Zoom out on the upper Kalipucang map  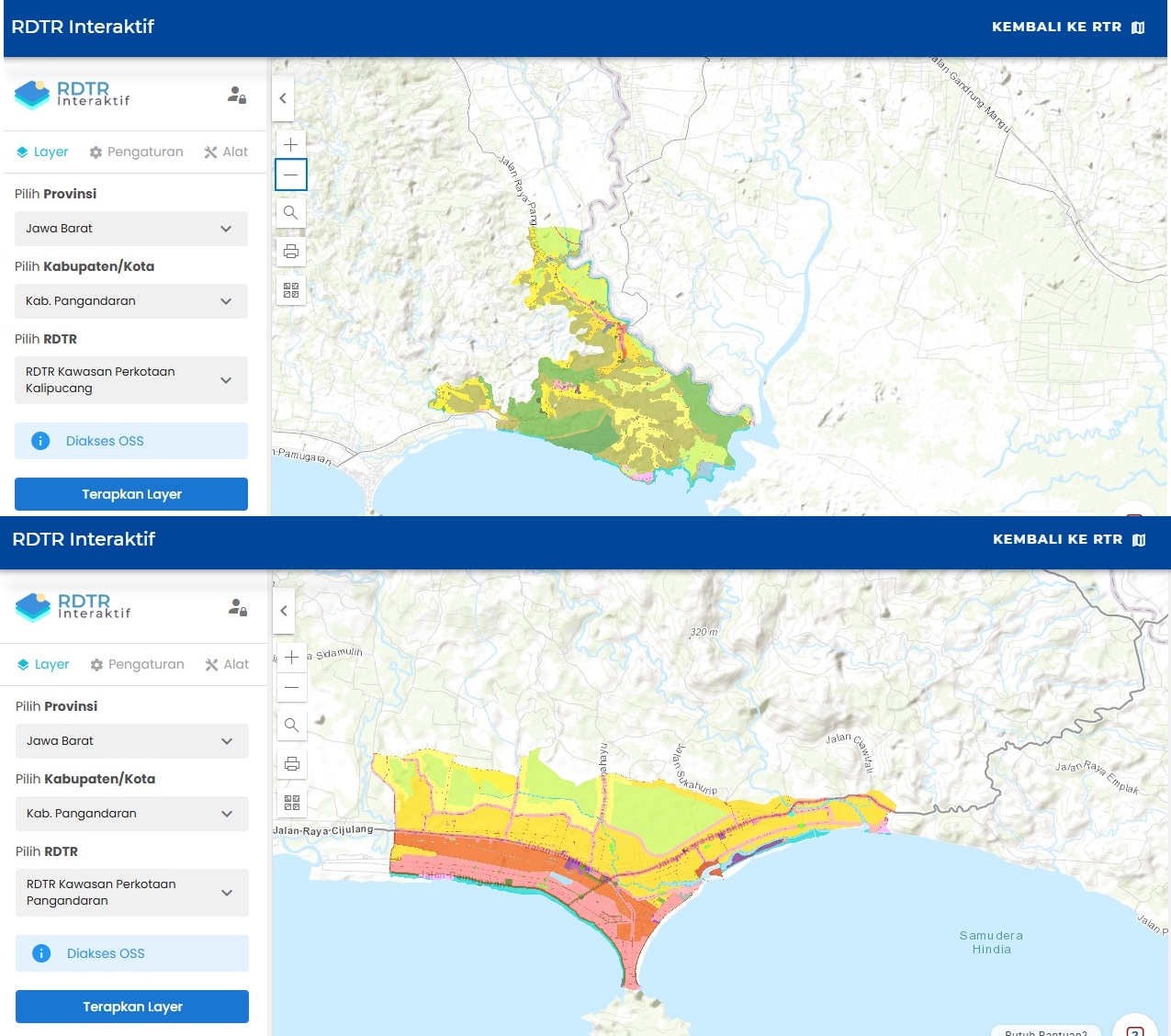(x=291, y=175)
